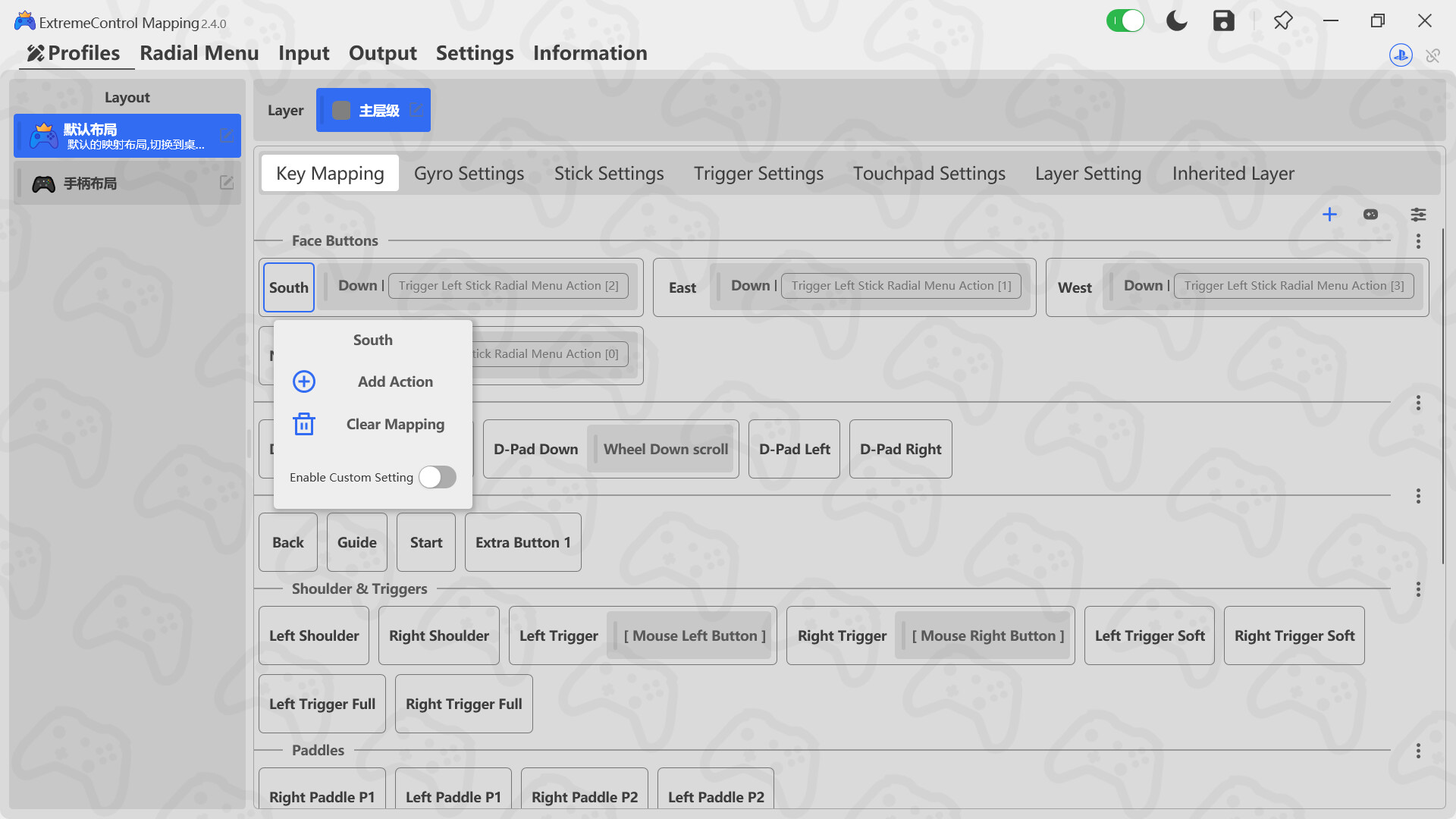The image size is (1456, 819).
Task: Open the mapping filter sliders icon
Action: (1419, 215)
